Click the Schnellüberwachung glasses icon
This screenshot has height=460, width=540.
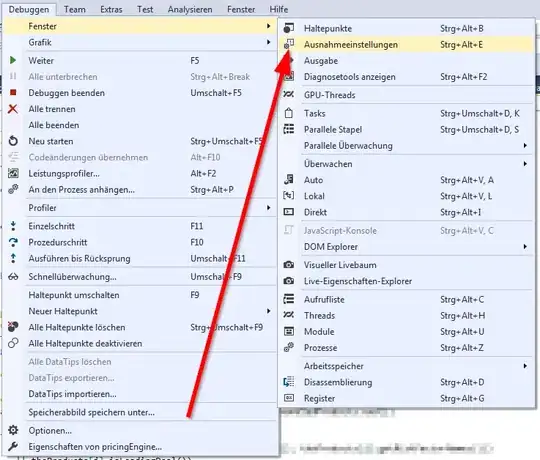pyautogui.click(x=13, y=276)
